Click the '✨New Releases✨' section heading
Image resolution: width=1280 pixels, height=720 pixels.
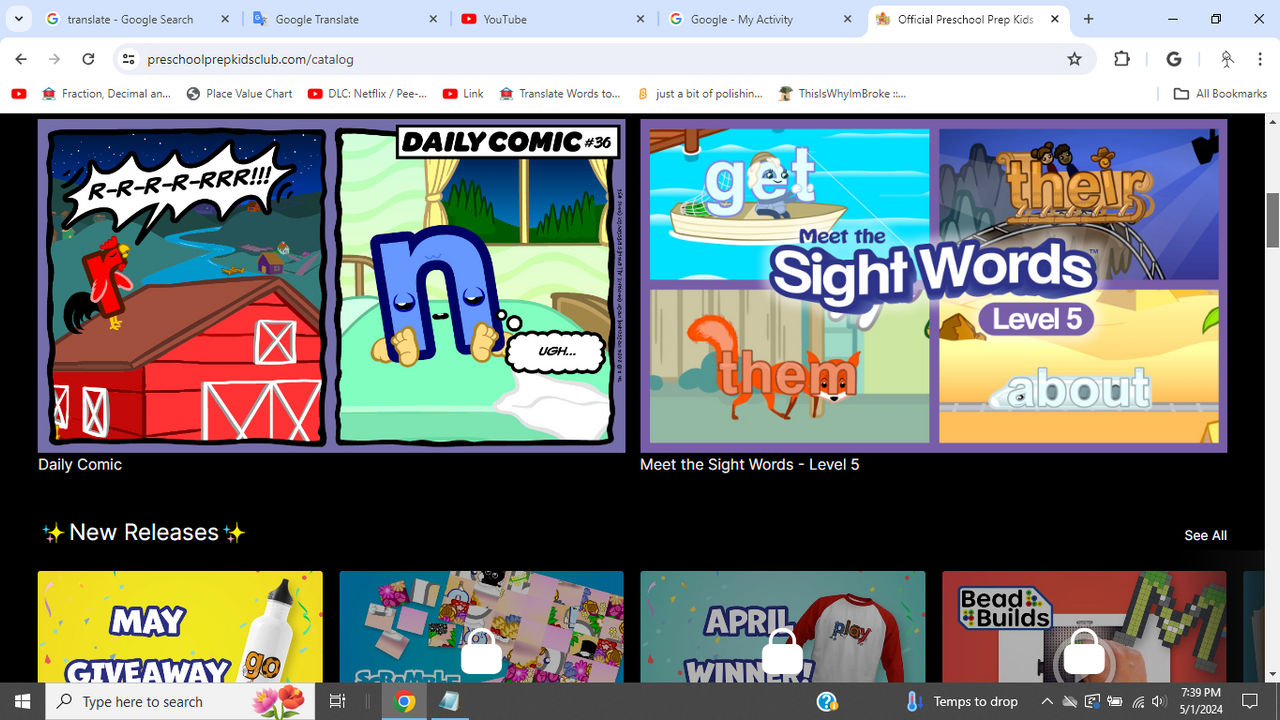[144, 533]
